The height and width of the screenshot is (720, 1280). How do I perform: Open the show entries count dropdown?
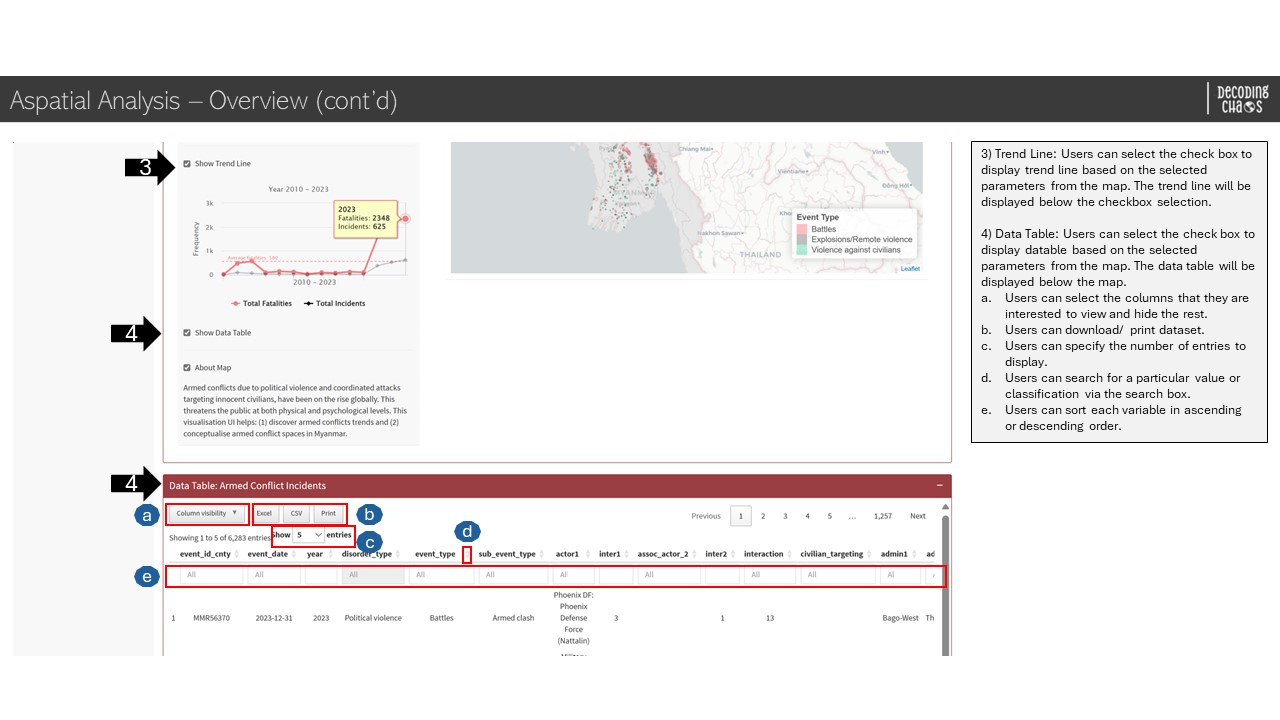pyautogui.click(x=309, y=535)
